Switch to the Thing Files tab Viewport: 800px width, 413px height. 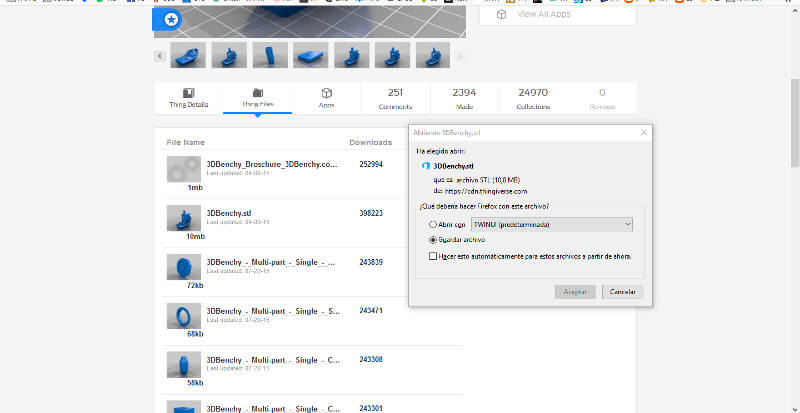(258, 98)
